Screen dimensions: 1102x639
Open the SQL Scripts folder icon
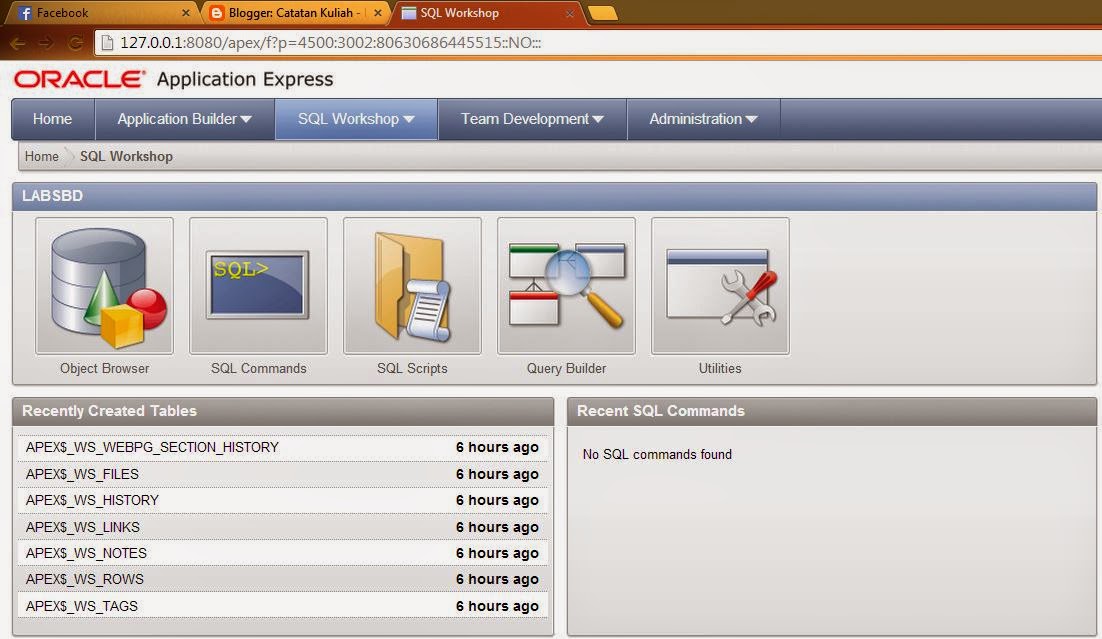pyautogui.click(x=412, y=285)
